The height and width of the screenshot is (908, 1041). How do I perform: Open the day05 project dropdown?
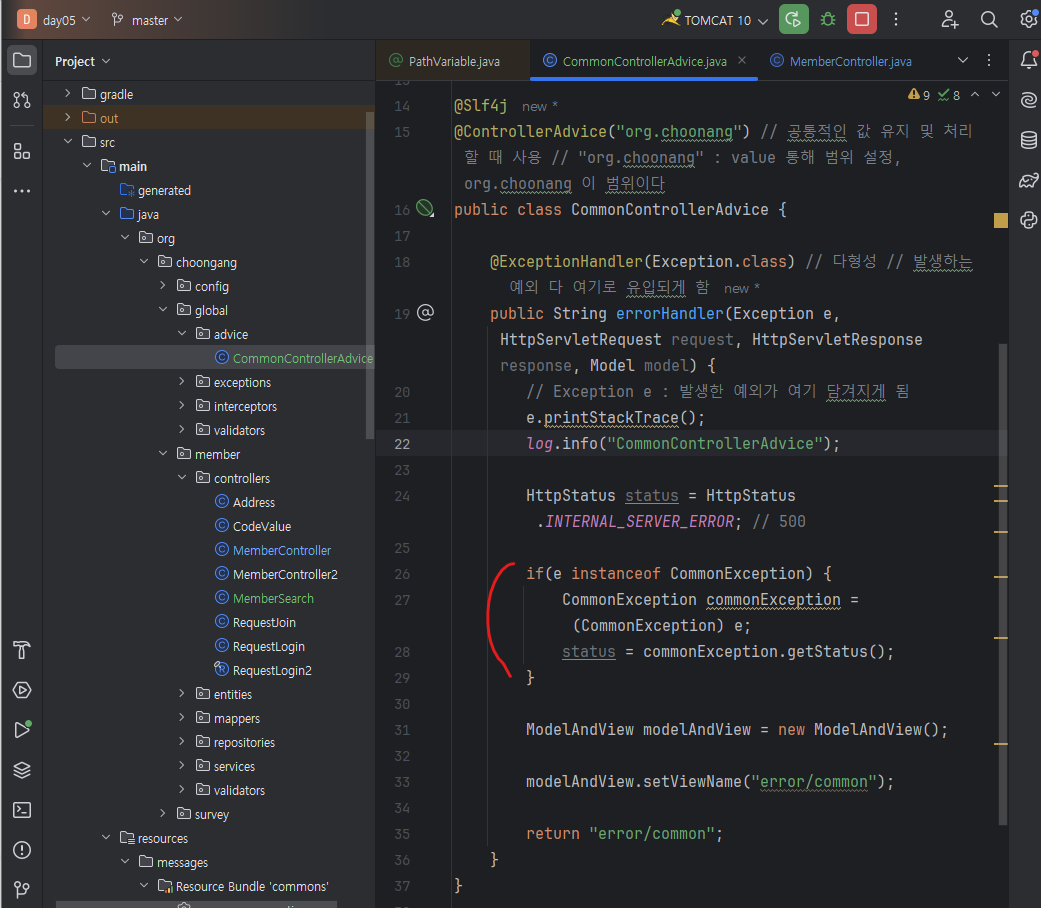tap(54, 19)
